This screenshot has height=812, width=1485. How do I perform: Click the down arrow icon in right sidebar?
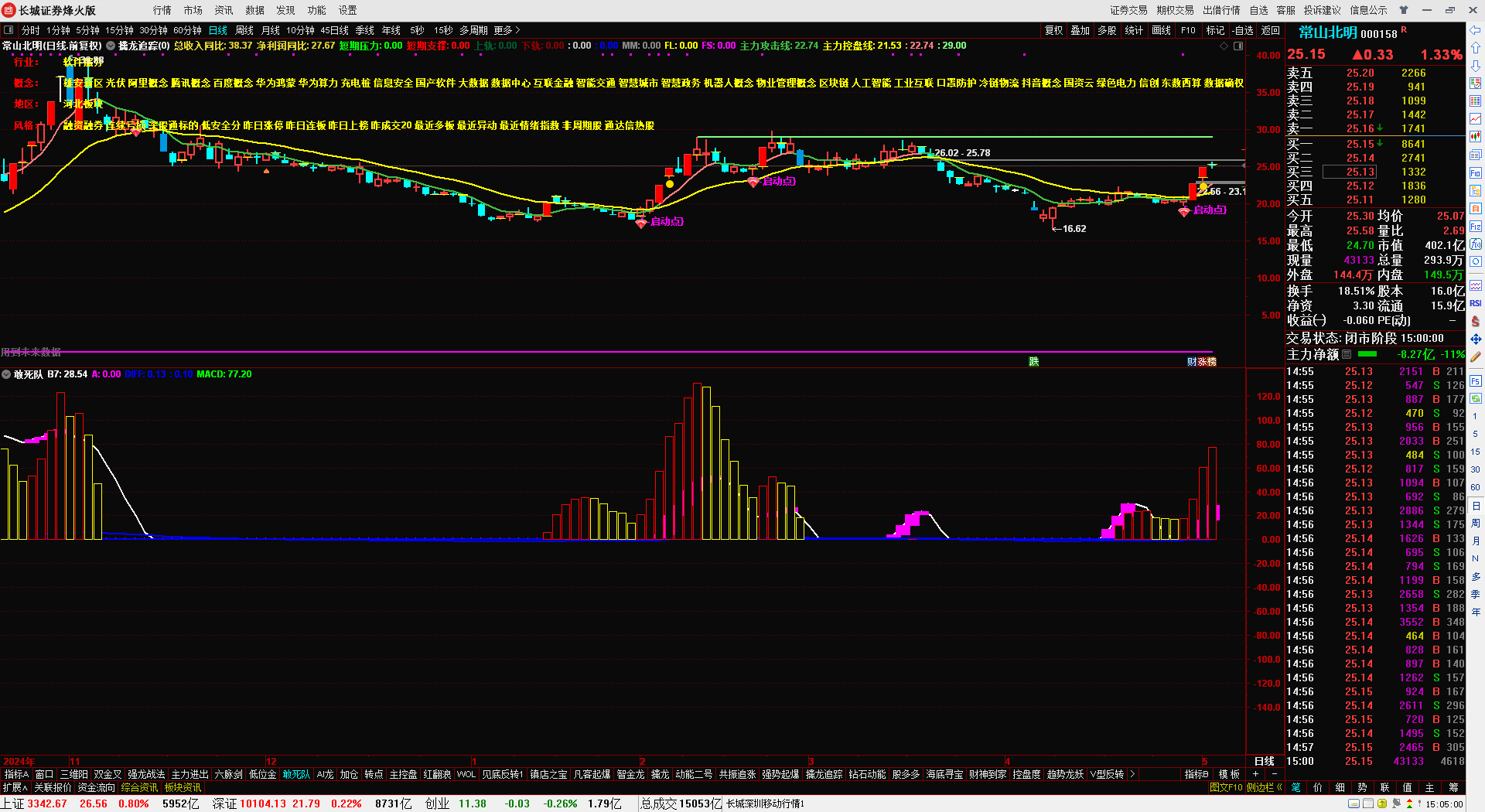click(1476, 66)
